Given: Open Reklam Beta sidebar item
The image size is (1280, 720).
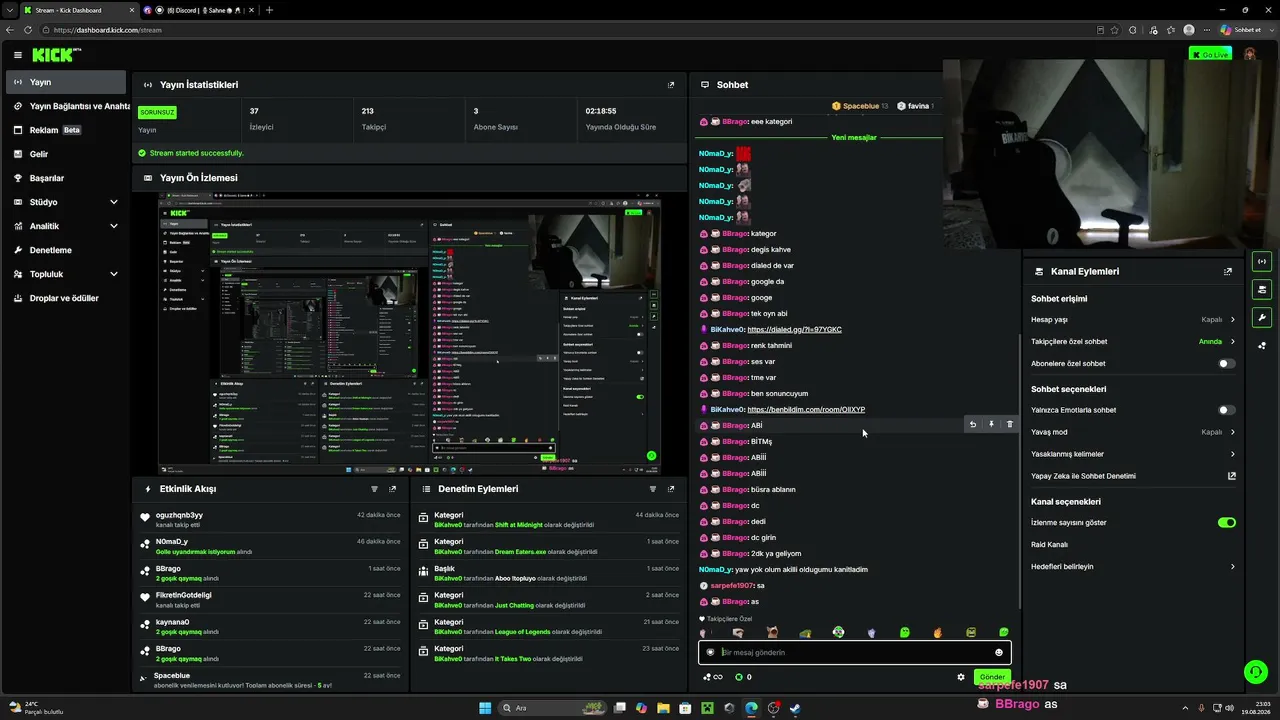Looking at the screenshot, I should (x=66, y=130).
